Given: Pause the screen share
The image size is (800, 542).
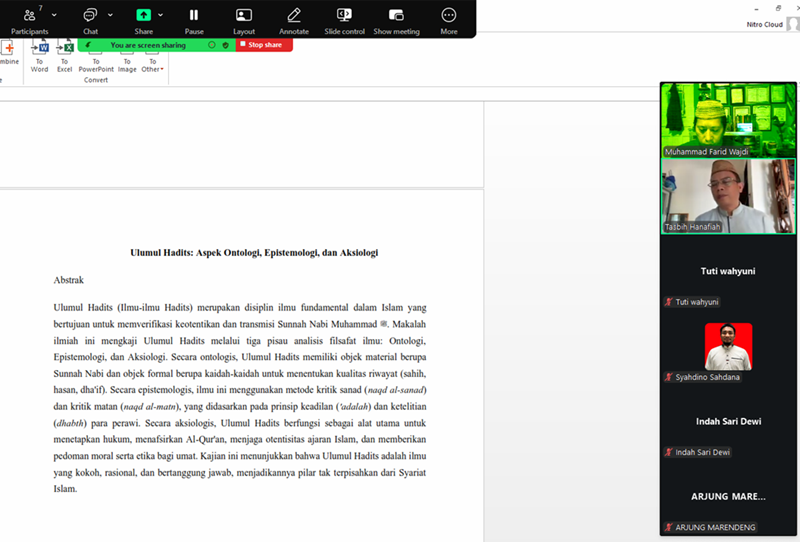Looking at the screenshot, I should point(194,20).
